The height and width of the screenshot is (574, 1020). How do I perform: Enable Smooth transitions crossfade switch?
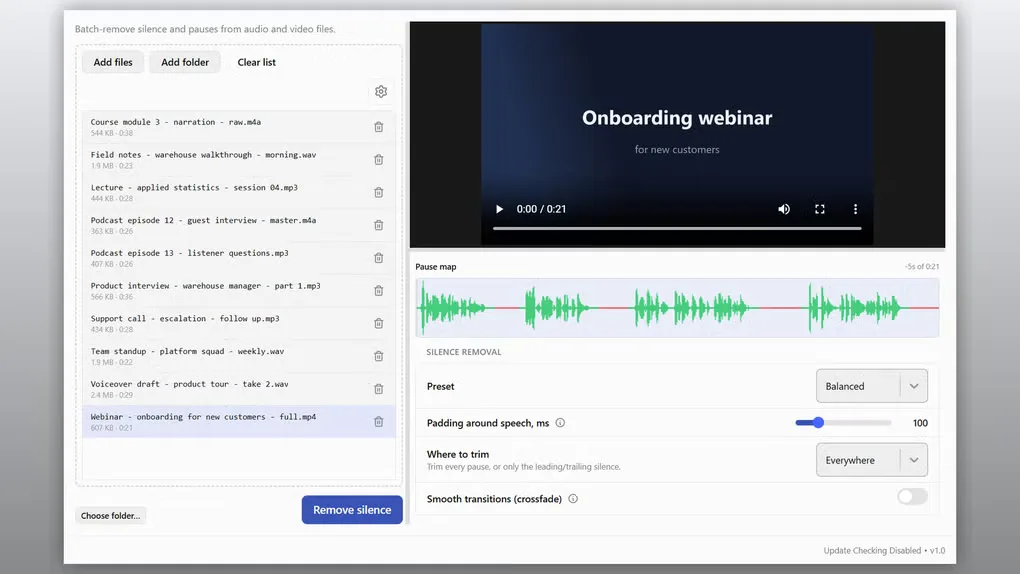[912, 497]
